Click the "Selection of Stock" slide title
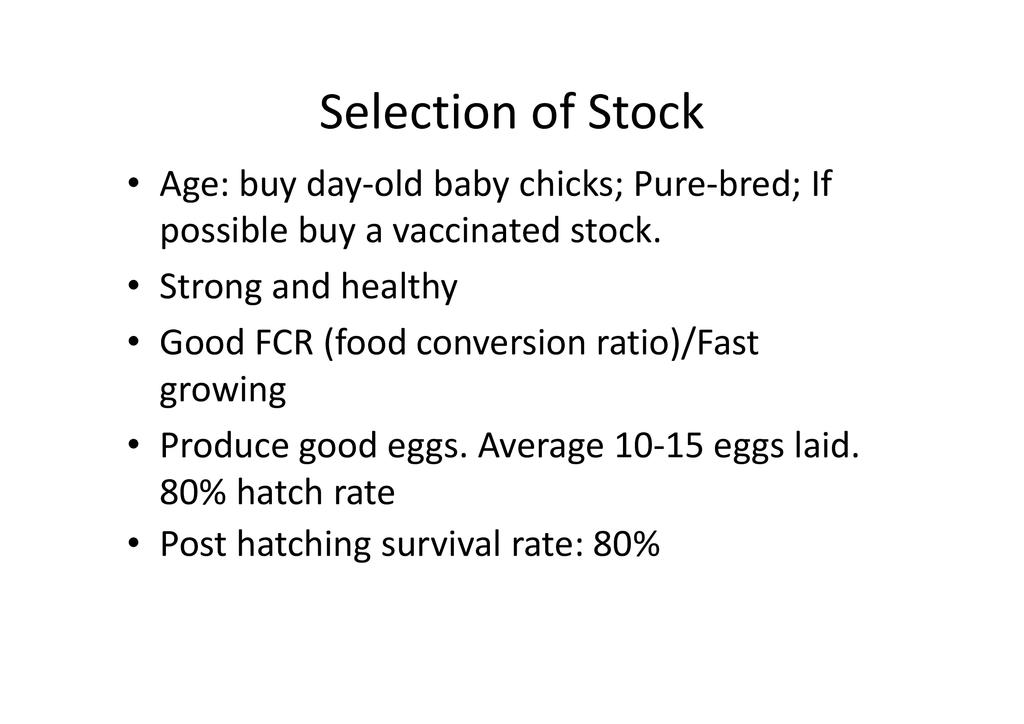Image resolution: width=1024 pixels, height=724 pixels. (511, 113)
